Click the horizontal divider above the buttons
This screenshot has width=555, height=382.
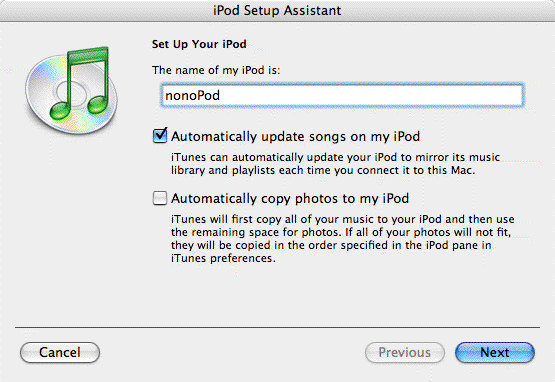coord(278,327)
